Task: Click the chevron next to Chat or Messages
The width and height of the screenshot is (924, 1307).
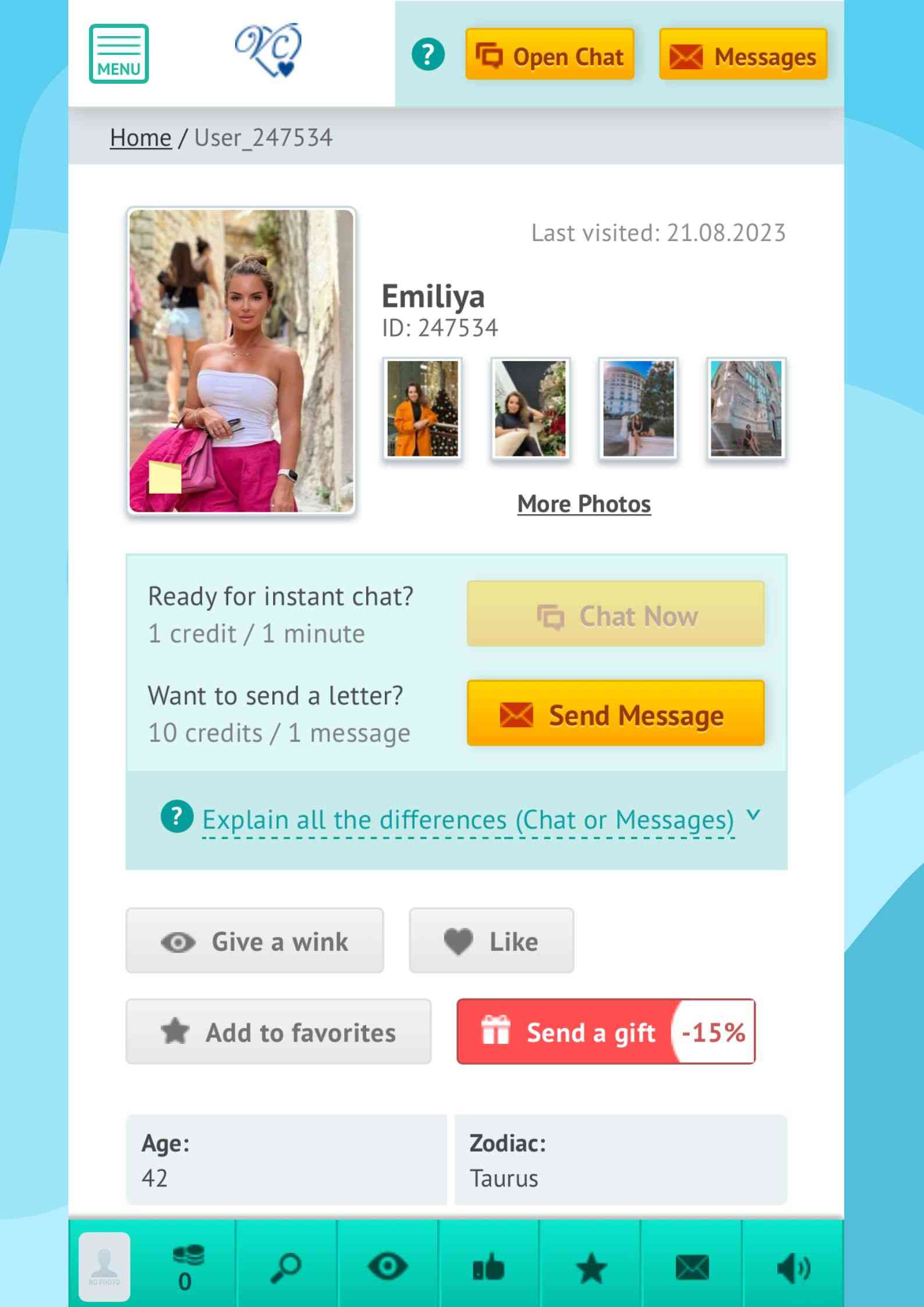Action: coord(753,815)
